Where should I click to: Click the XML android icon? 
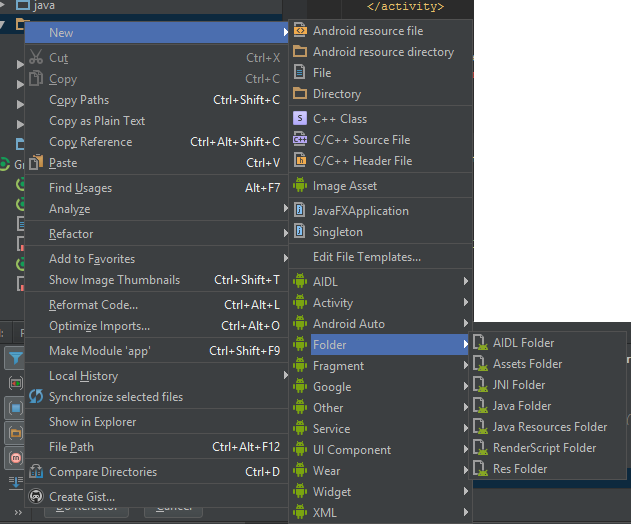coord(300,512)
